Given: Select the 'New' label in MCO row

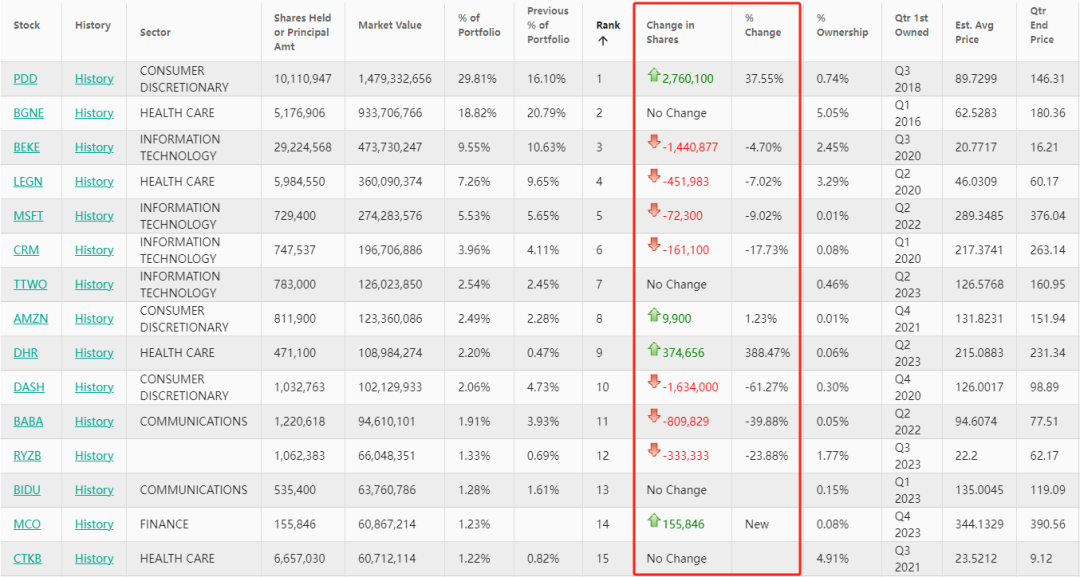Looking at the screenshot, I should [756, 524].
